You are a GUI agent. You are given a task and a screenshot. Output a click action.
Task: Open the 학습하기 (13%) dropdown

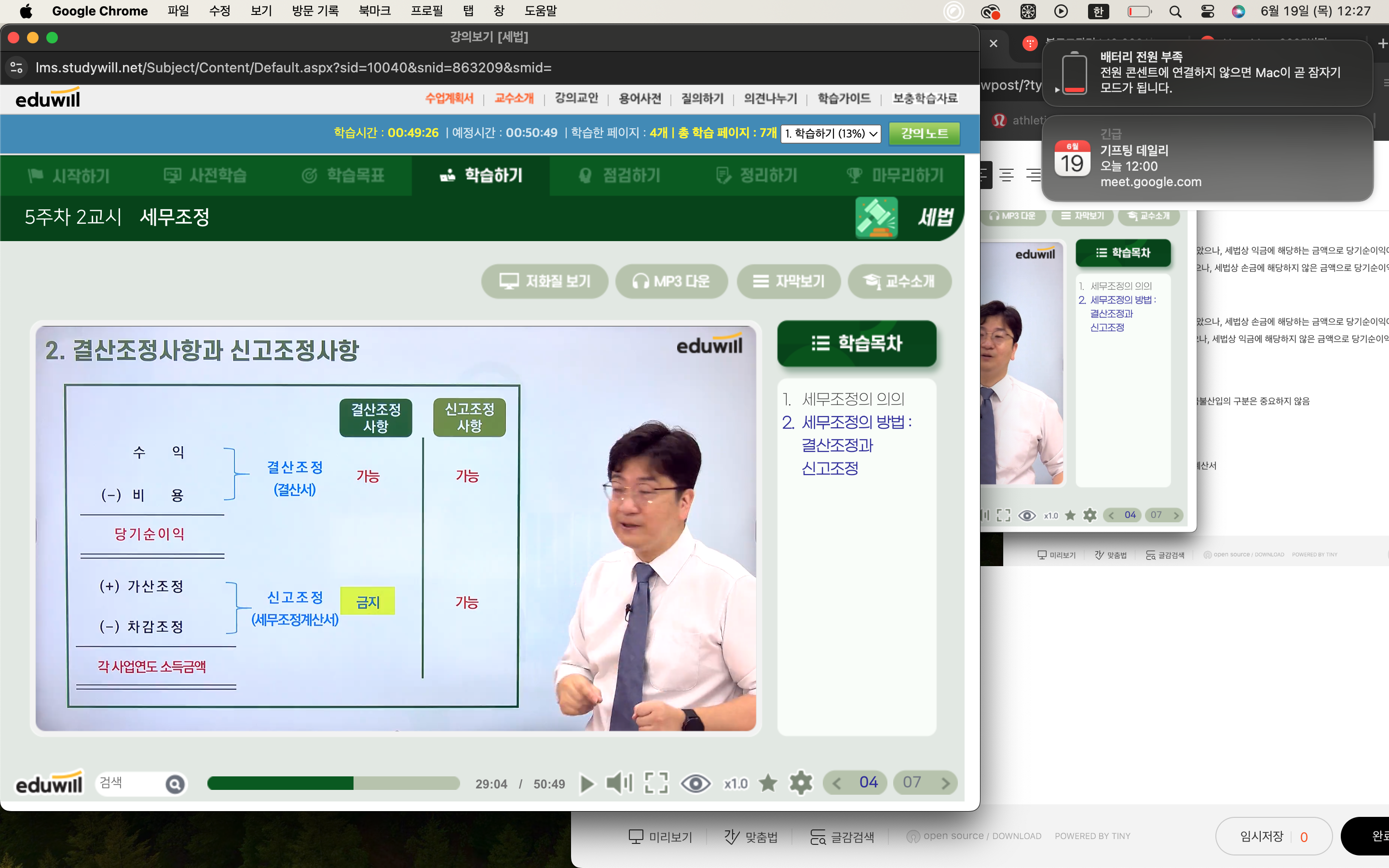[x=831, y=133]
